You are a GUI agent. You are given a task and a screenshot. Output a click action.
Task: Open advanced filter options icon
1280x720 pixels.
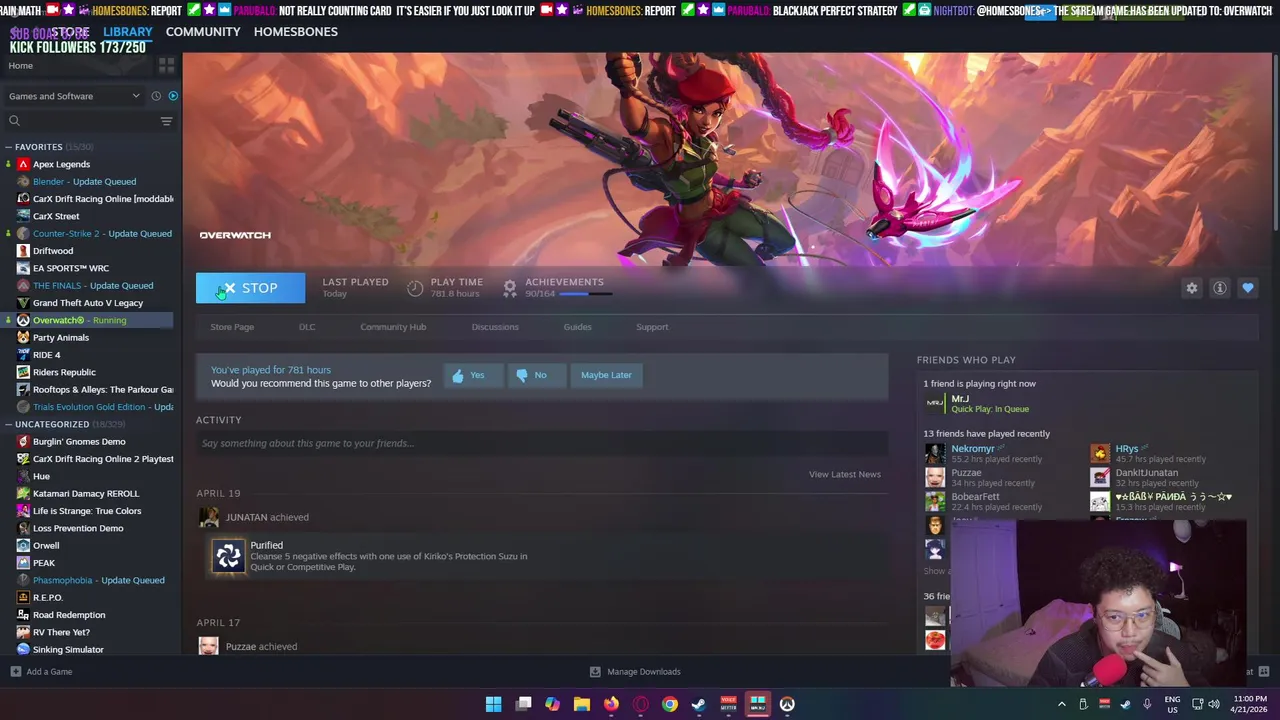pyautogui.click(x=166, y=121)
